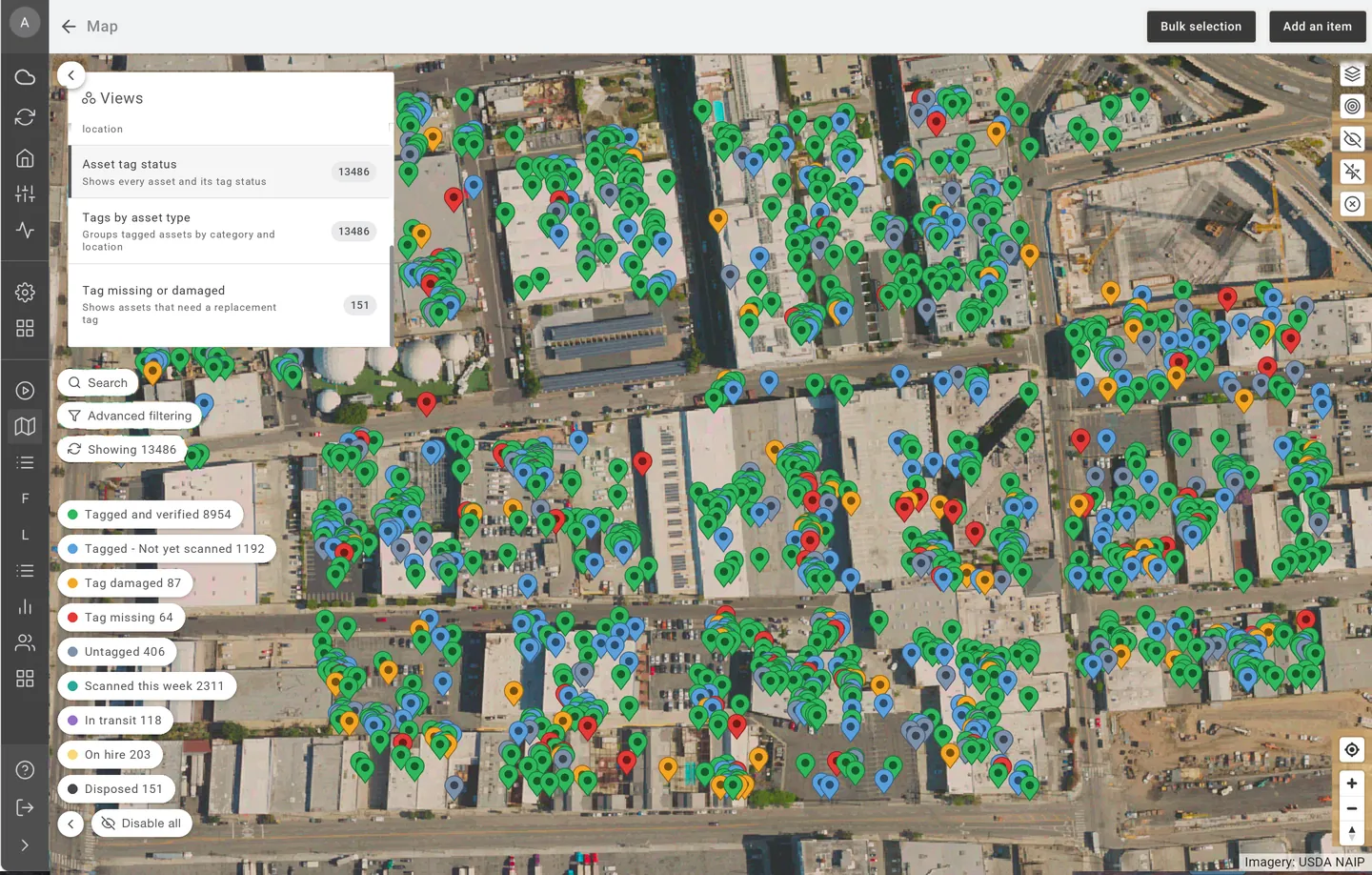This screenshot has height=875, width=1372.
Task: Click Disable all button
Action: [142, 824]
